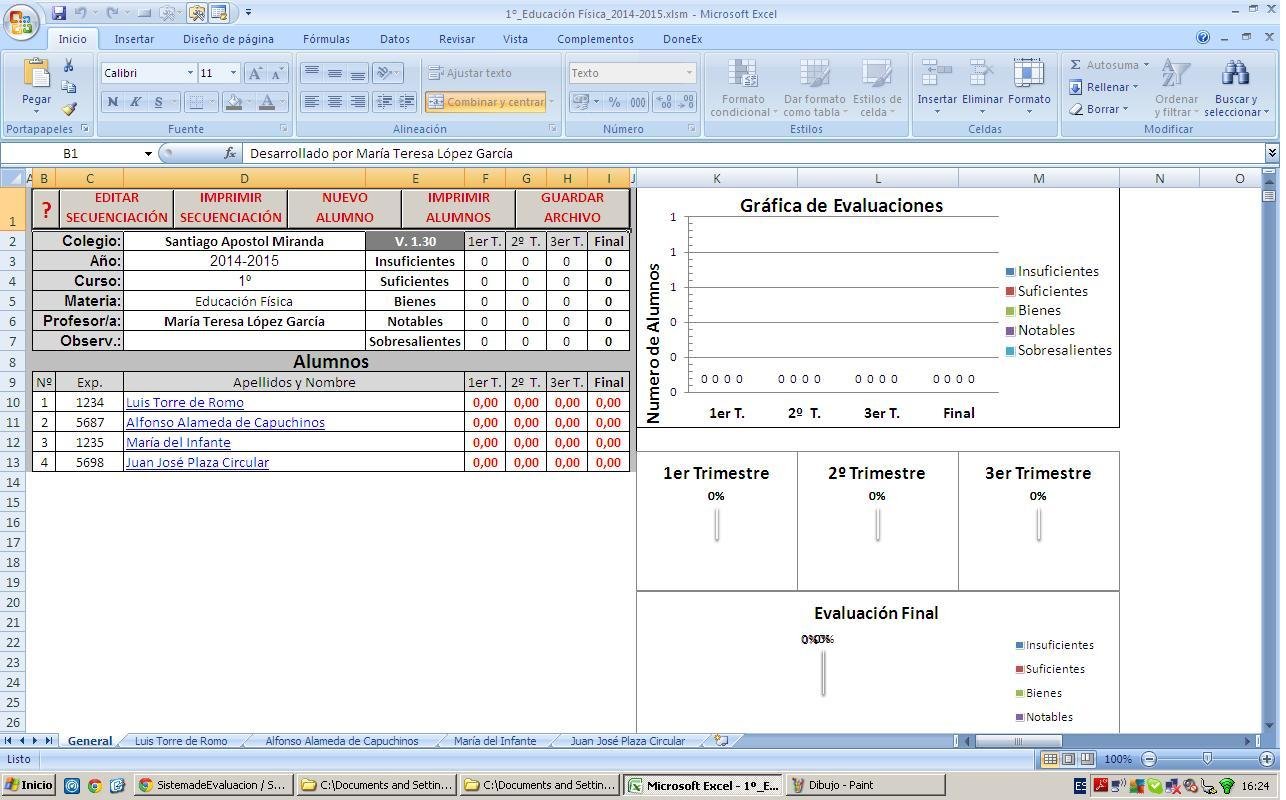Click the zoom slider handle

click(1207, 759)
